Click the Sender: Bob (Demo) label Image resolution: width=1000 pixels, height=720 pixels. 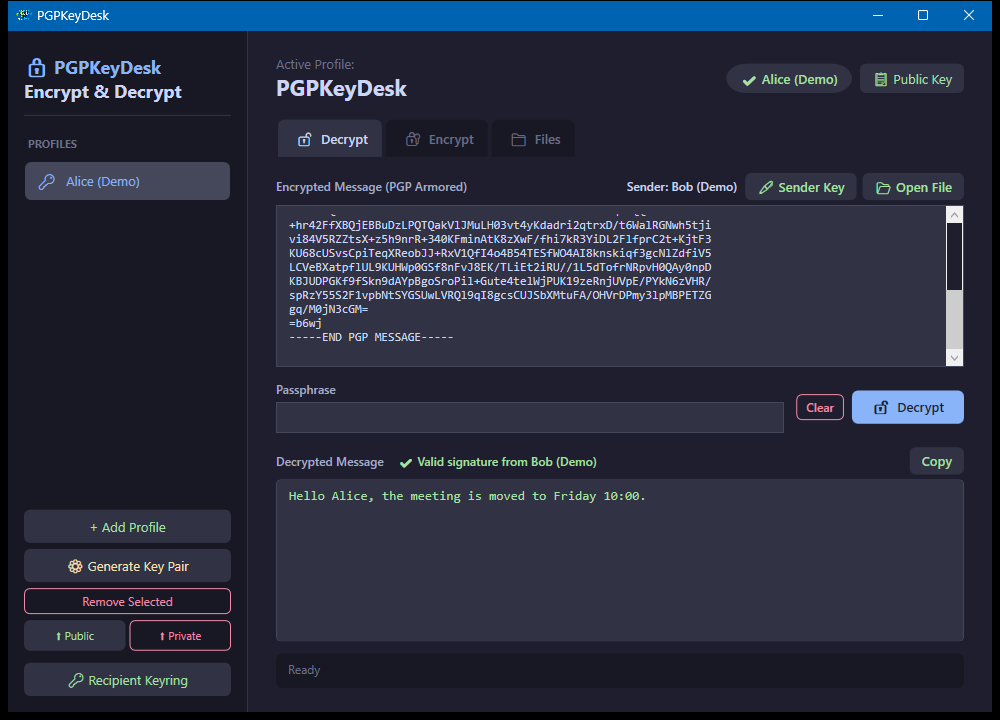click(x=681, y=187)
